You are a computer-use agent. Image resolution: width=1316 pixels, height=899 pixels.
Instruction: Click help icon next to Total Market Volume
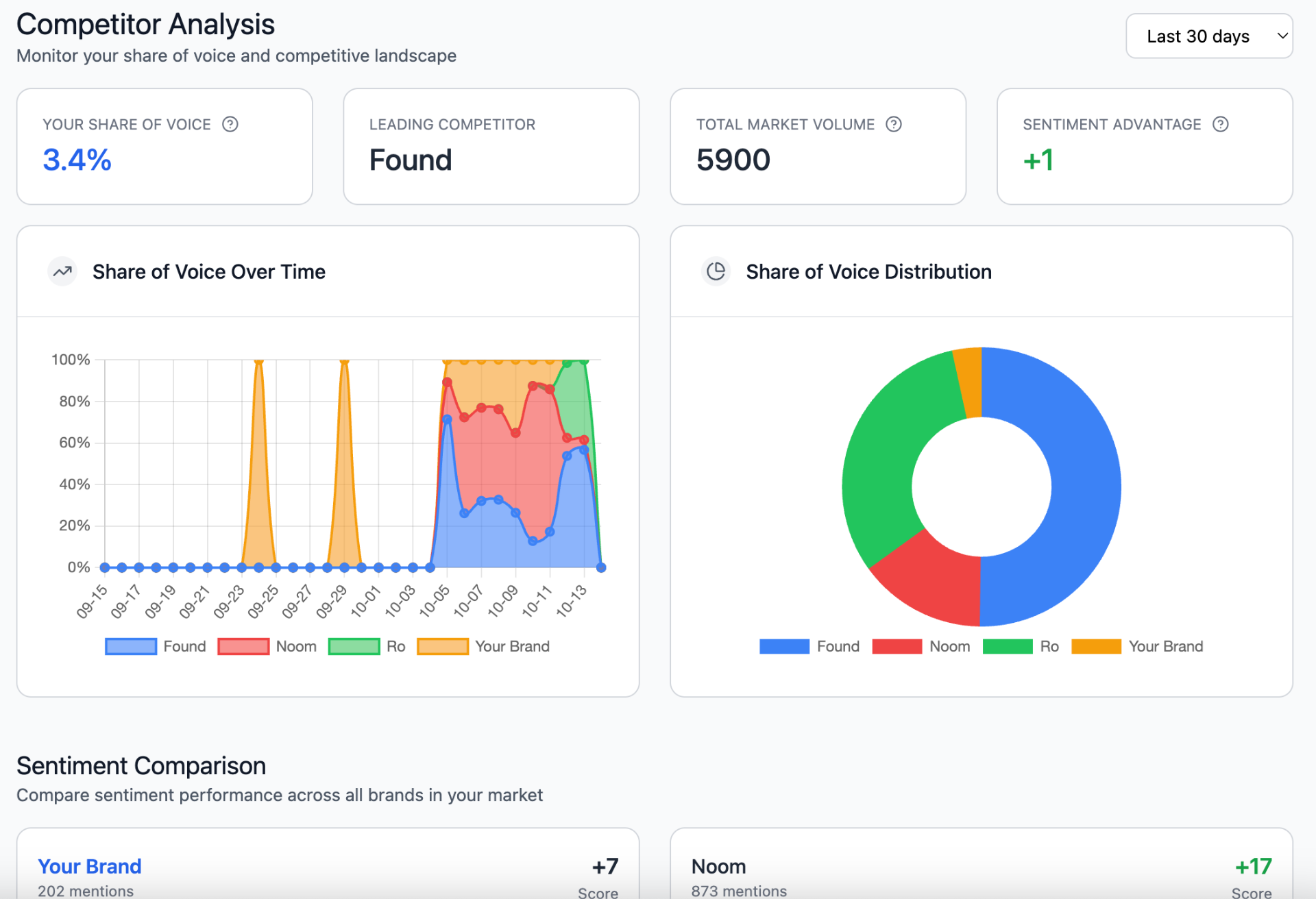point(894,124)
